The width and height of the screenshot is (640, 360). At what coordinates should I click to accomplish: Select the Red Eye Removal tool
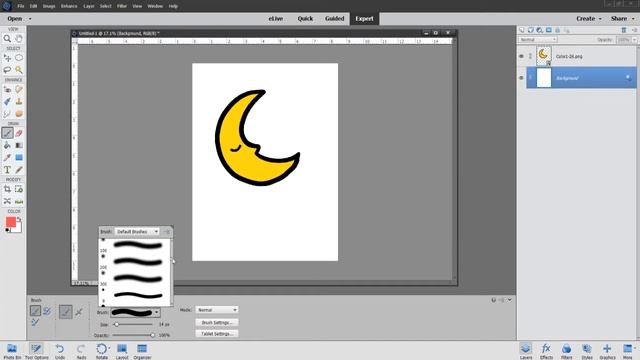pyautogui.click(x=7, y=89)
